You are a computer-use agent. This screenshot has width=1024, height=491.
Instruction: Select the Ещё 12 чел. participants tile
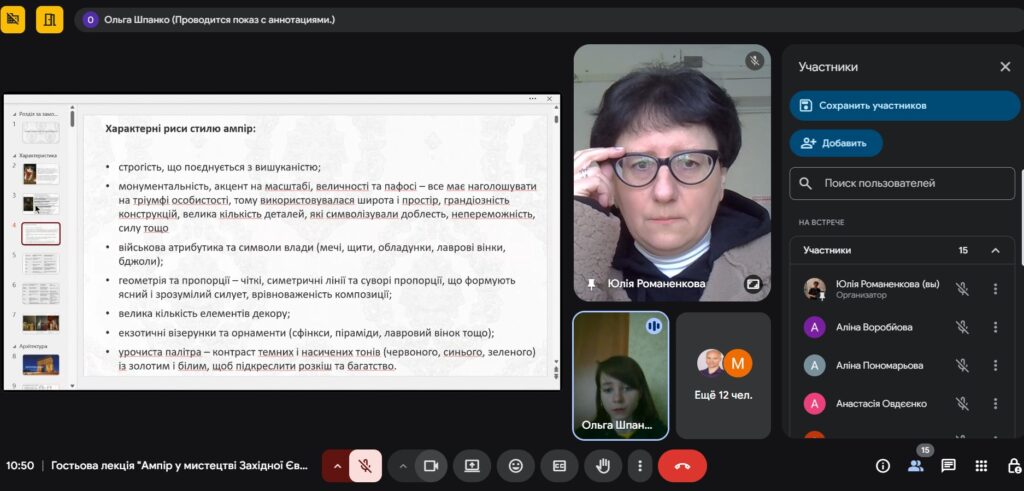coord(723,375)
